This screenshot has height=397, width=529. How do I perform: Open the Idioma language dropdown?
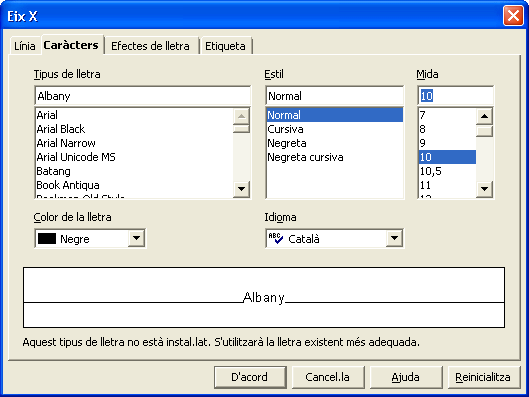(394, 238)
